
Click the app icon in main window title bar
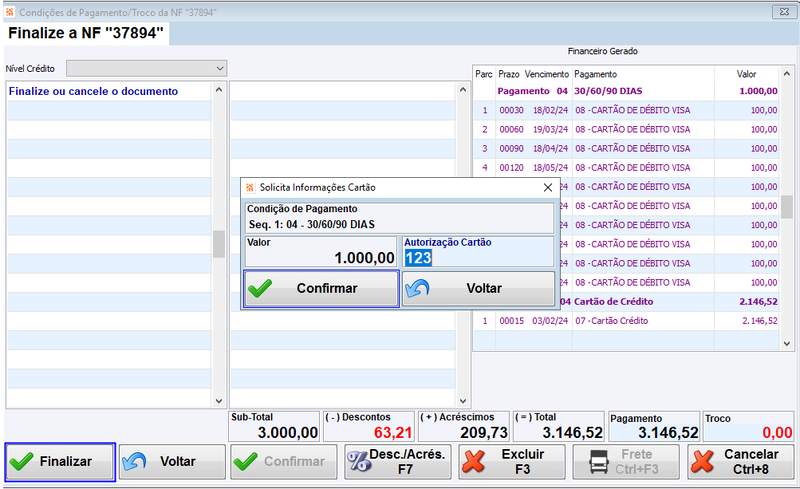[x=9, y=12]
